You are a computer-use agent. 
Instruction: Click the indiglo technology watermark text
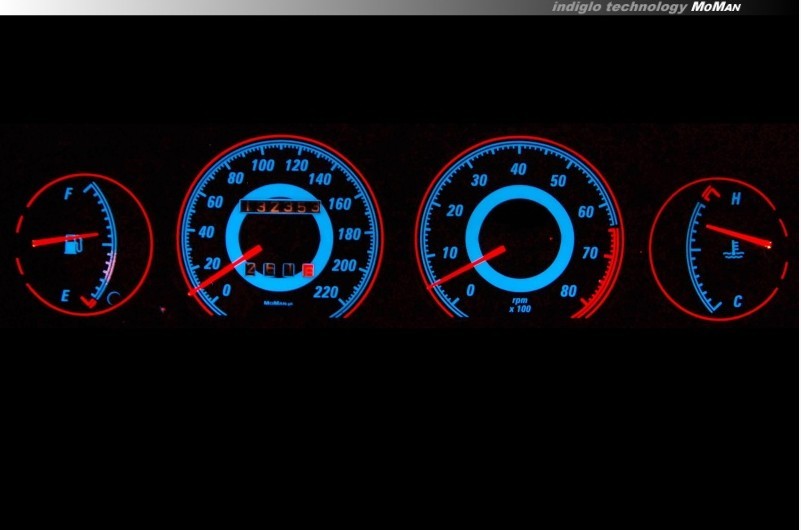pyautogui.click(x=619, y=7)
